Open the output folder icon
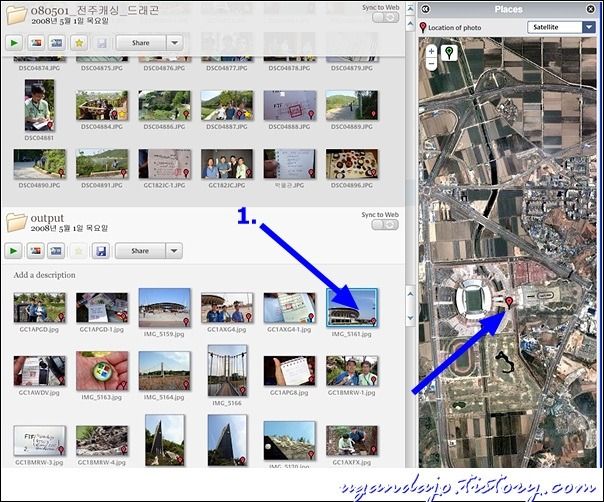Screen dimensions: 604x502 coord(17,222)
